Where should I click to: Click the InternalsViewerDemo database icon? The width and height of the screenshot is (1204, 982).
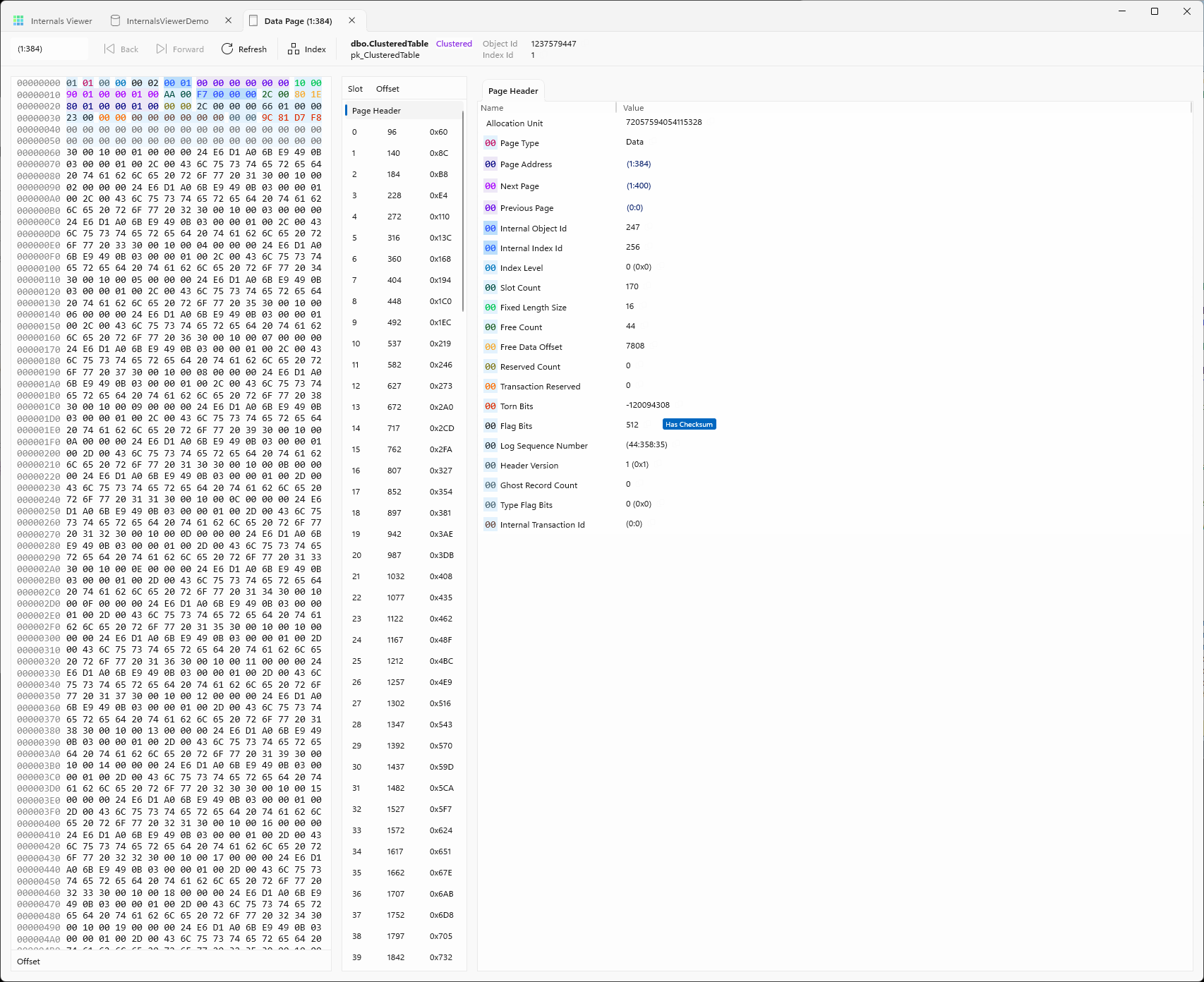point(116,20)
